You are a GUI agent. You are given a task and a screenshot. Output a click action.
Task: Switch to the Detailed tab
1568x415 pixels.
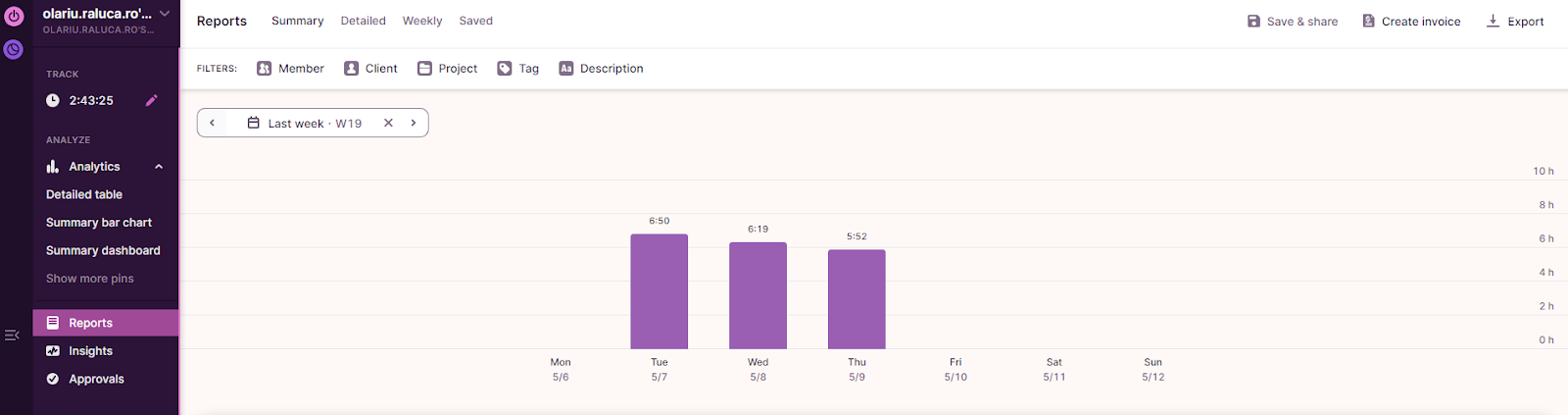(363, 21)
